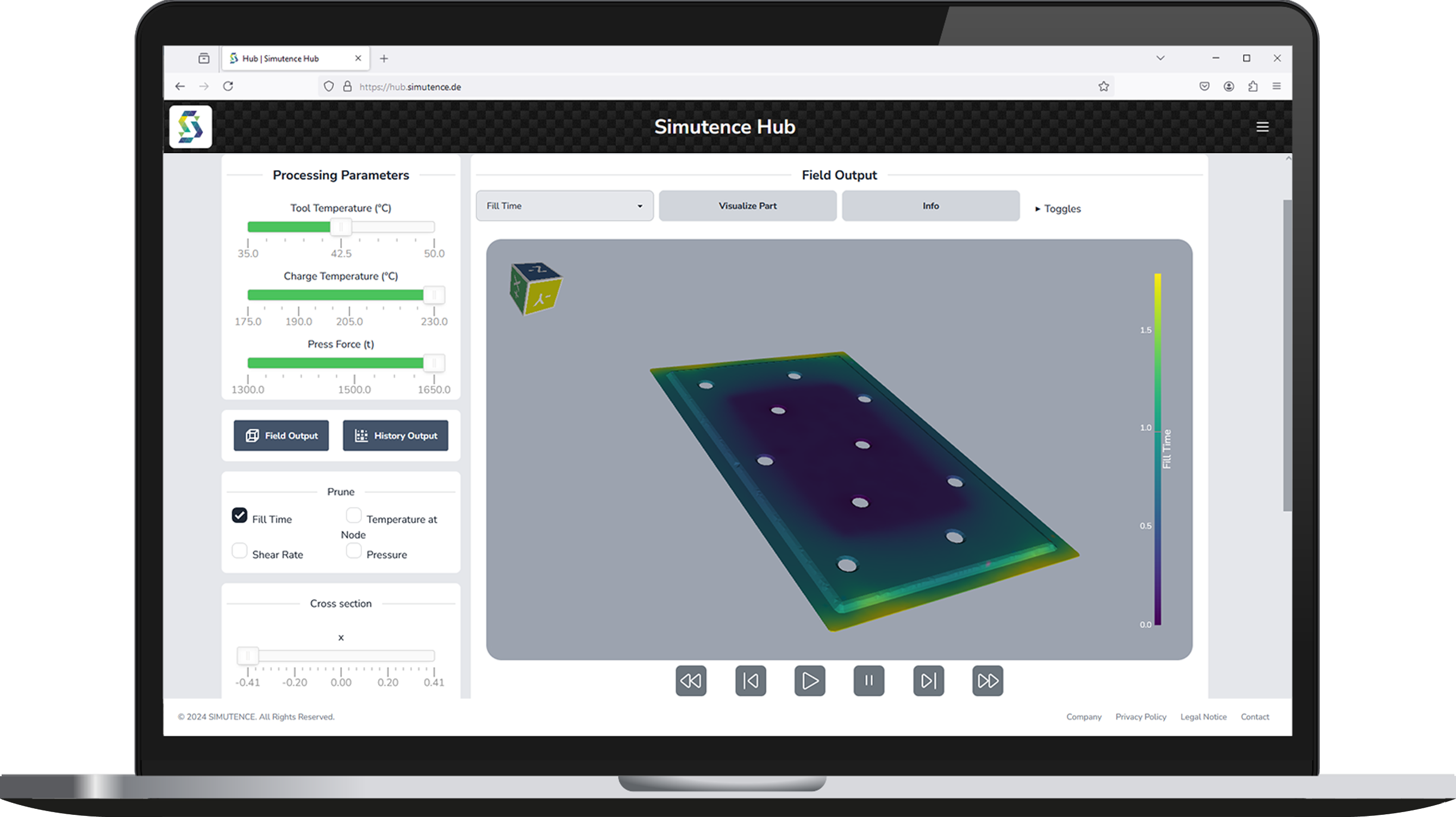Enable the Shear Rate checkbox
This screenshot has width=1456, height=817.
pos(240,551)
